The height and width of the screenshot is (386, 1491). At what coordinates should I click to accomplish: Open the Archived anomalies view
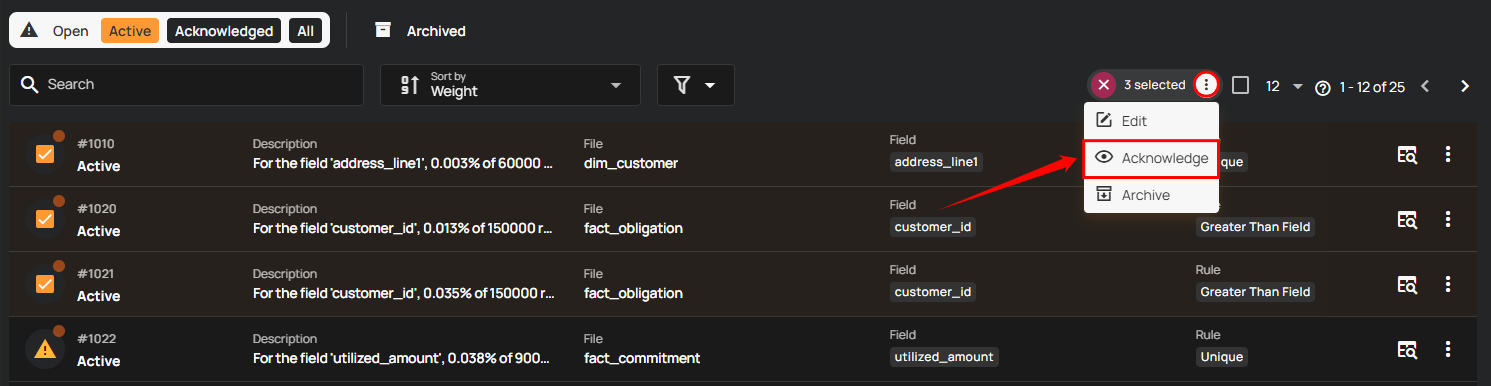pos(436,31)
